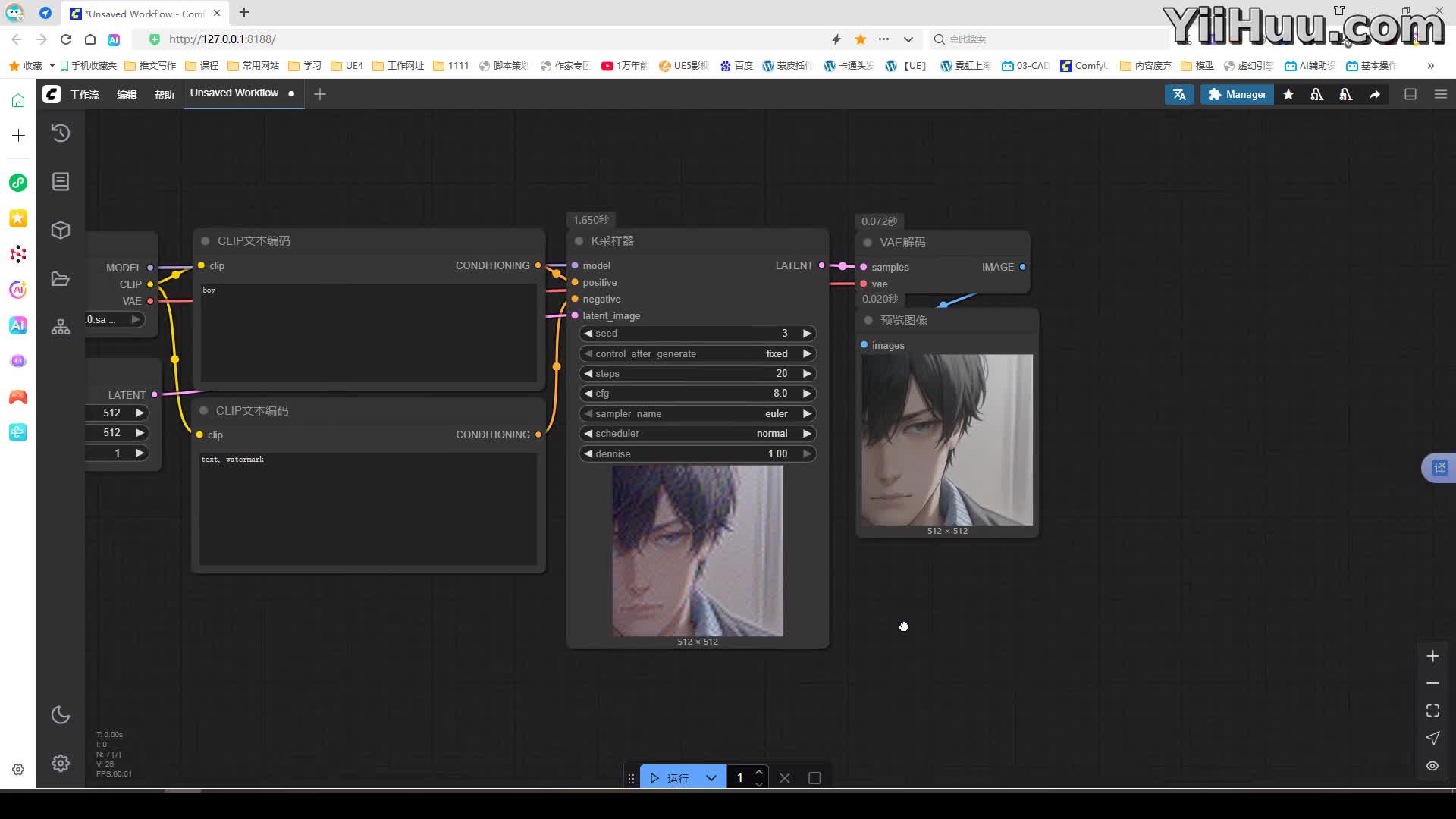Screen dimensions: 1456x819
Task: Open the 工作流 menu
Action: pyautogui.click(x=84, y=94)
